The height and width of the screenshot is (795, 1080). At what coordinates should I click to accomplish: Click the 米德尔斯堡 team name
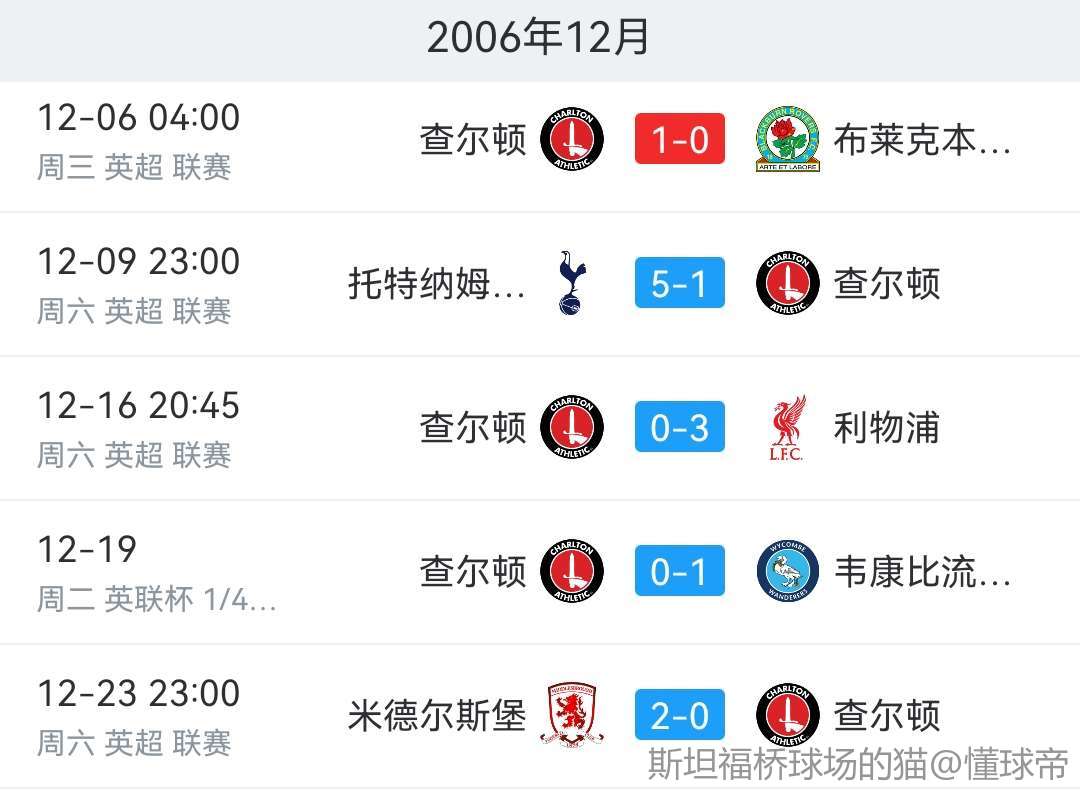tap(437, 716)
